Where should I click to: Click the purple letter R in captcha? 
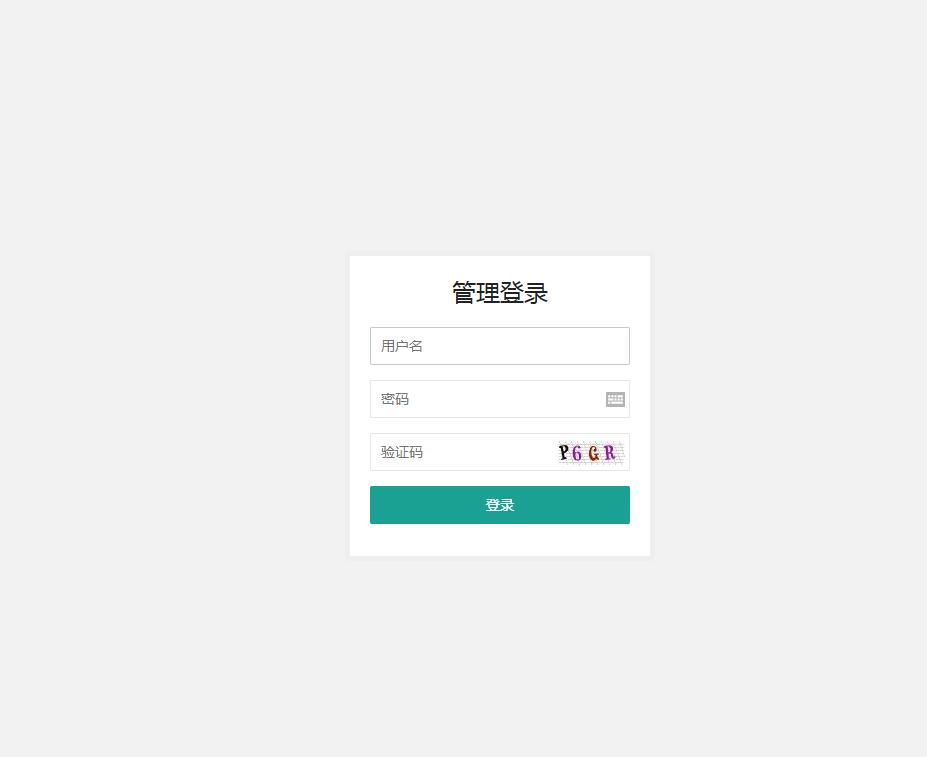(610, 453)
